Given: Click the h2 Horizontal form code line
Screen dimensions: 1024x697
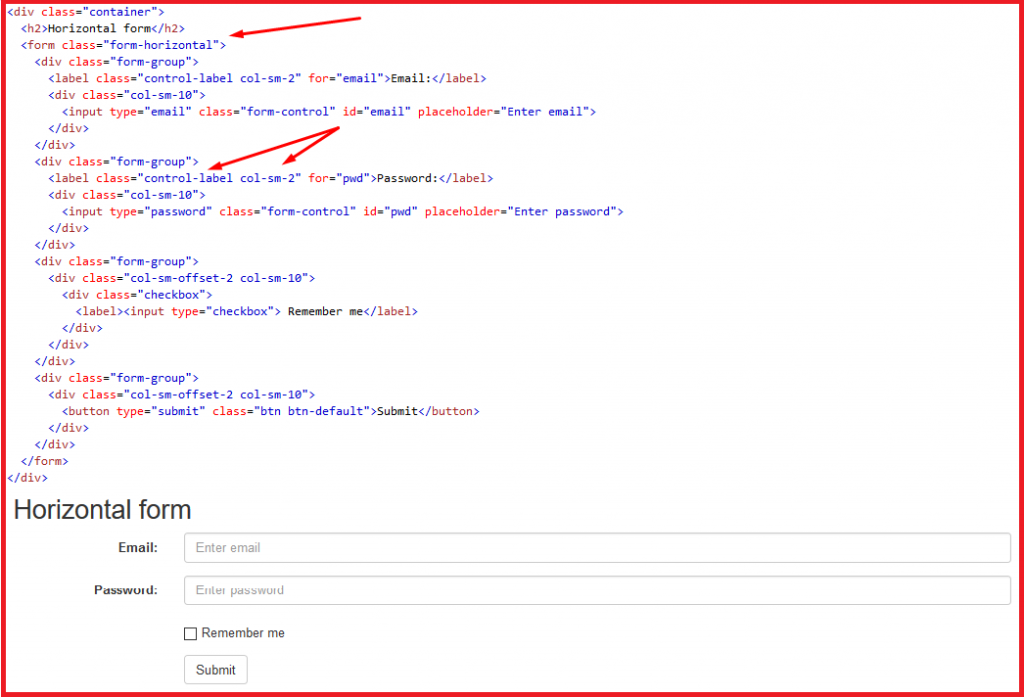Looking at the screenshot, I should click(103, 28).
